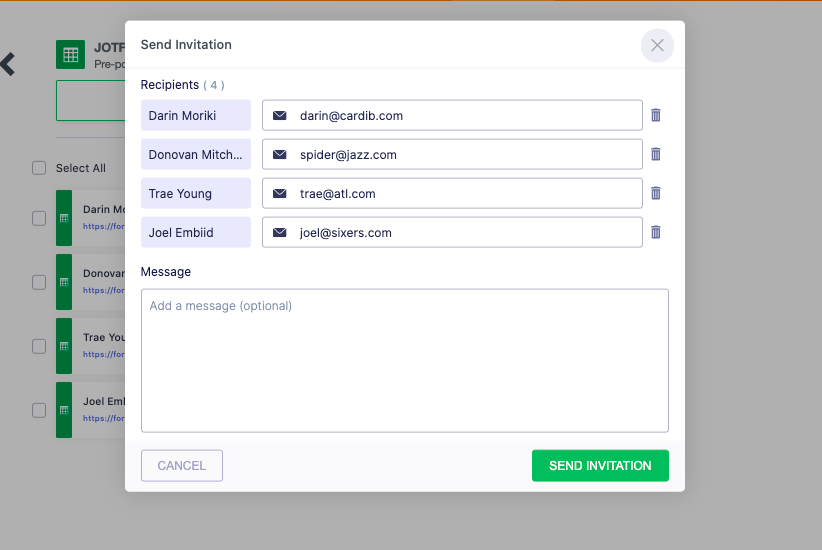822x550 pixels.
Task: Click the green sheet icon beside Darin
Action: pos(64,218)
